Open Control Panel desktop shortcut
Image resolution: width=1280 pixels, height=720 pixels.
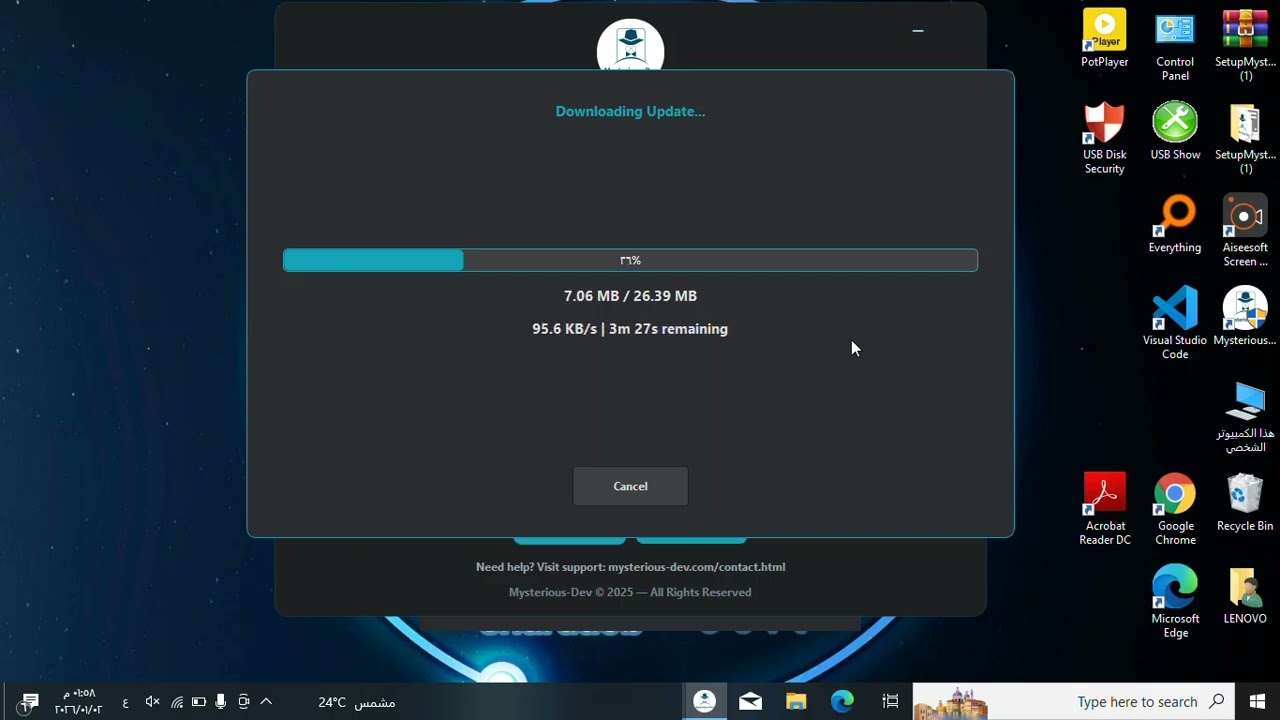(x=1175, y=47)
